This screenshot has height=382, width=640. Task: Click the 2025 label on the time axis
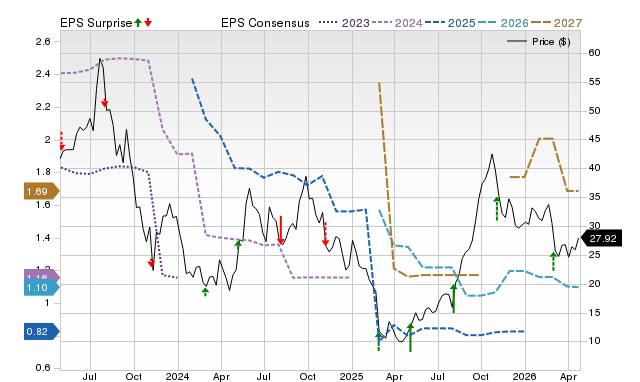351,376
